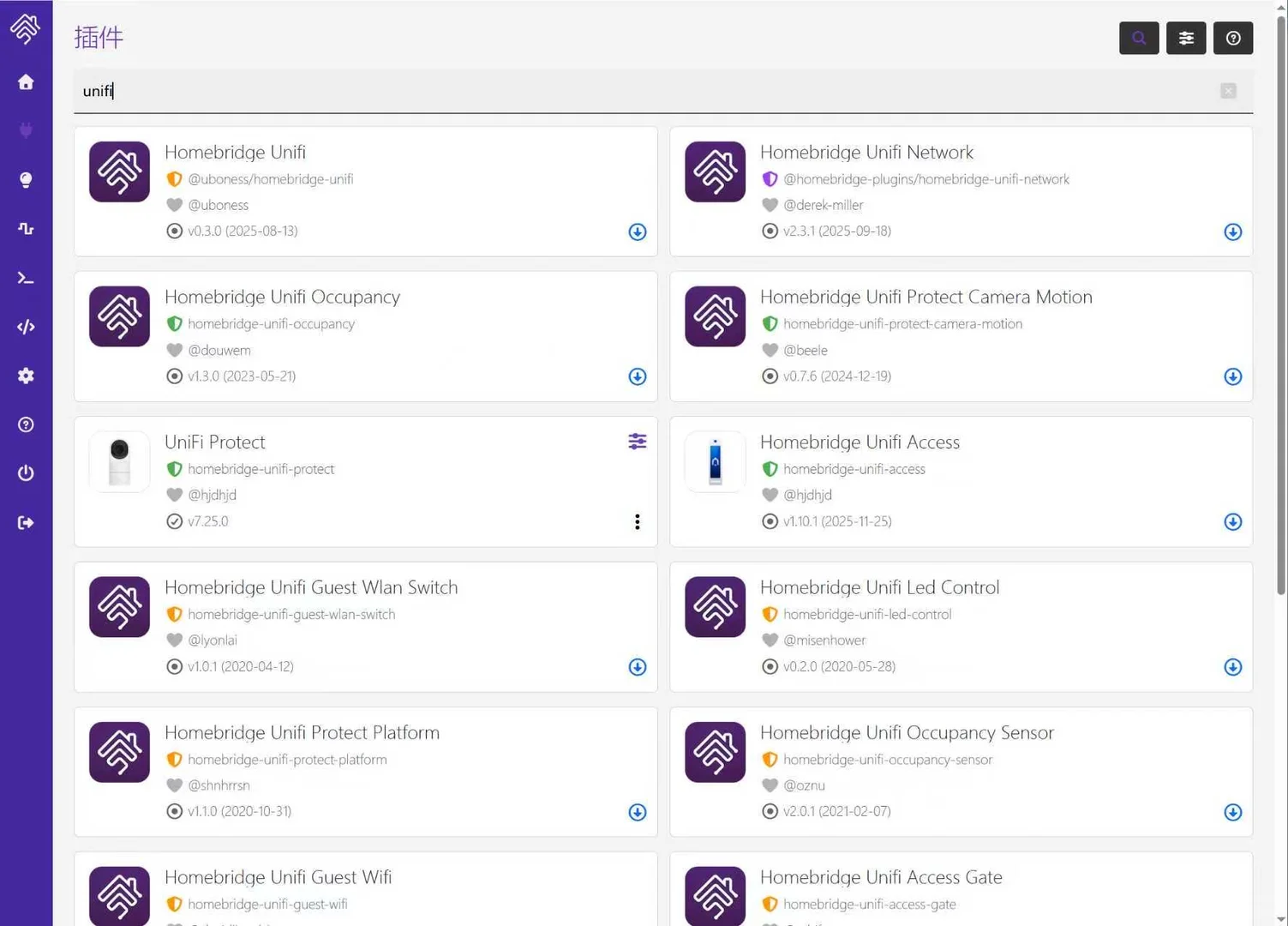The height and width of the screenshot is (926, 1288).
Task: Open homebridge-unifi-protect-platform package link
Action: pos(287,760)
